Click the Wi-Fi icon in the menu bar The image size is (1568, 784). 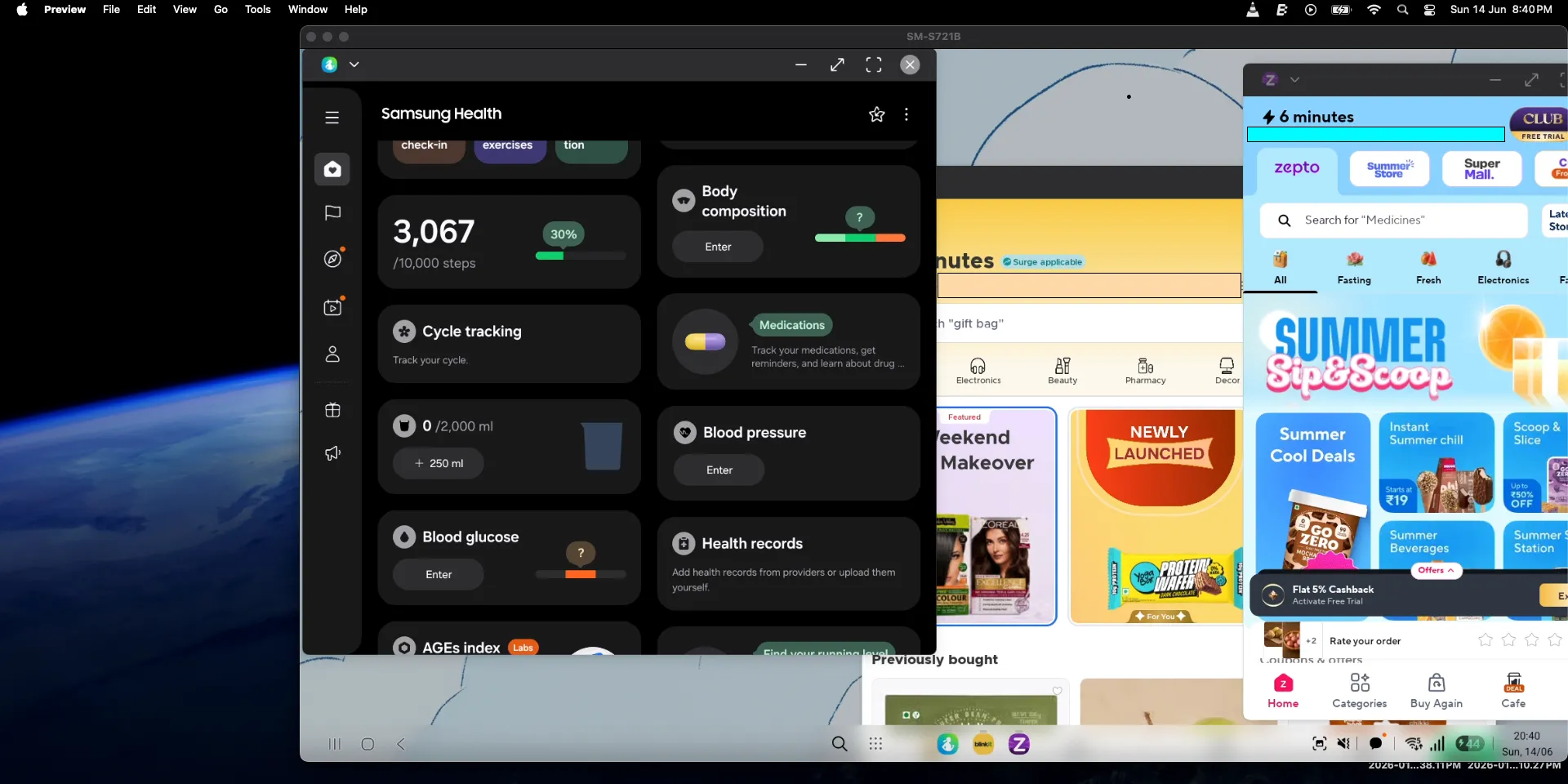(1374, 10)
